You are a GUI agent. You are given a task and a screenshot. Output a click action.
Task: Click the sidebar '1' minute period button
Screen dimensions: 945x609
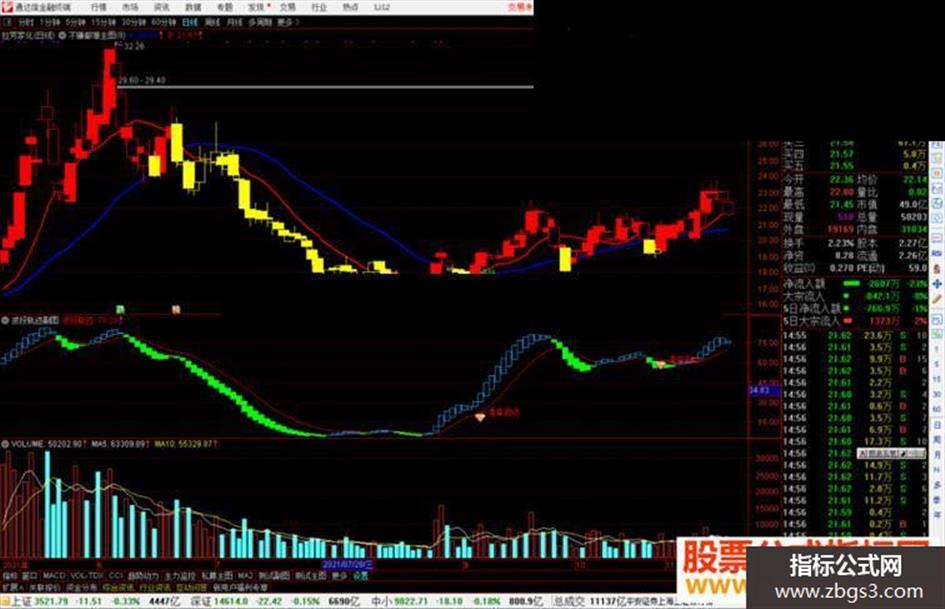937,349
